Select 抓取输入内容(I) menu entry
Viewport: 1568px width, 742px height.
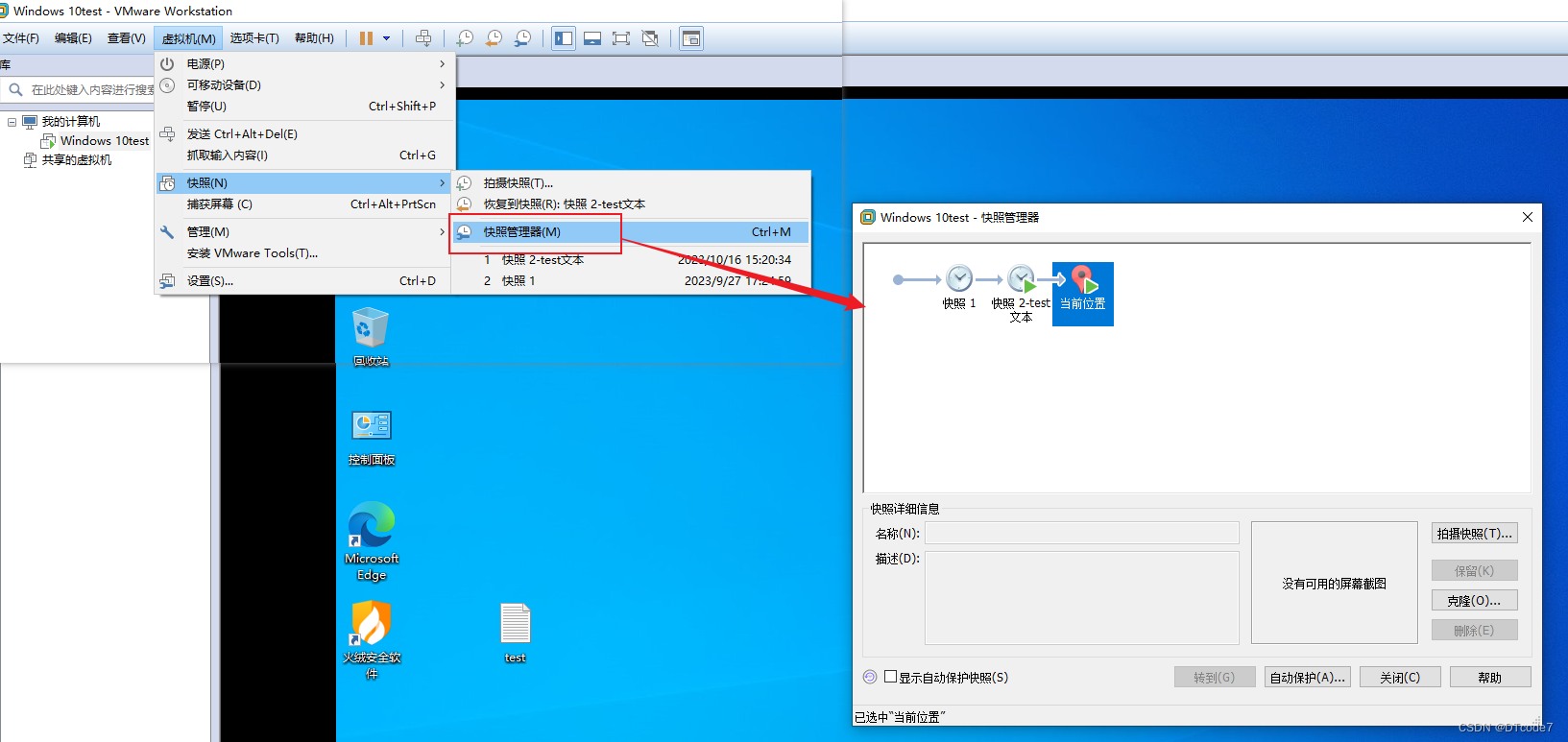pyautogui.click(x=304, y=155)
